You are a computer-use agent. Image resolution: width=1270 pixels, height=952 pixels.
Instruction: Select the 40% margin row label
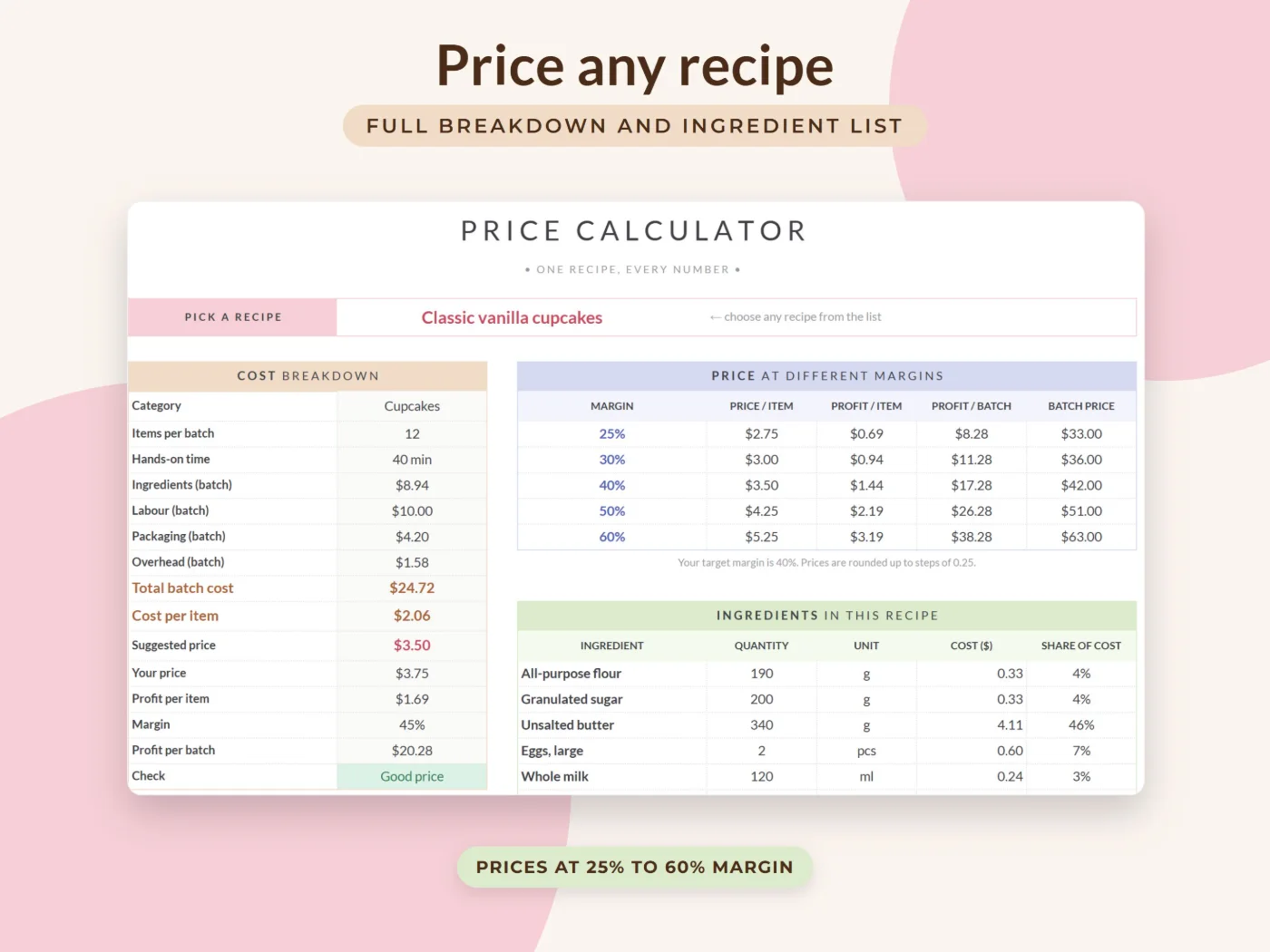pyautogui.click(x=612, y=485)
